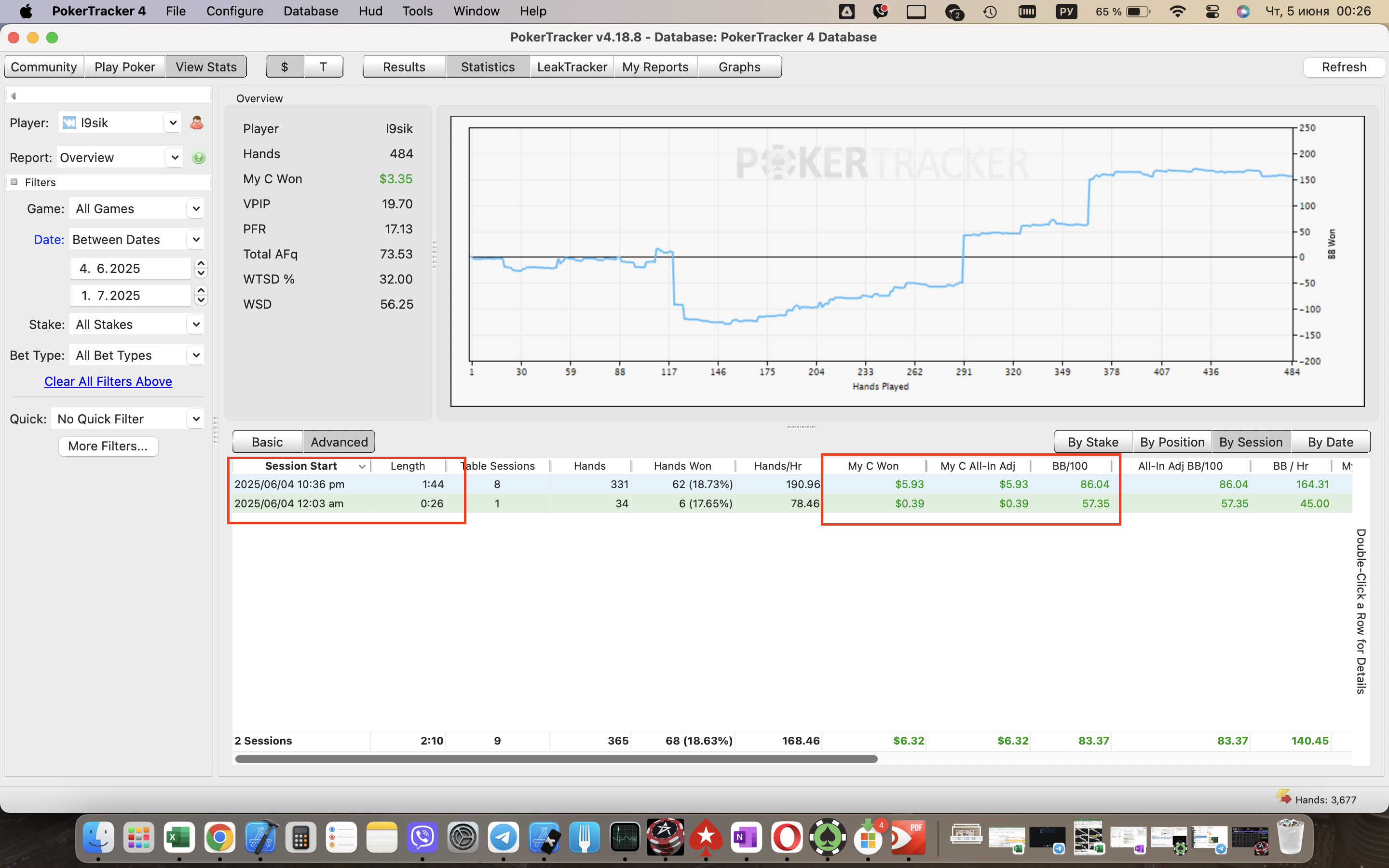The height and width of the screenshot is (868, 1389).
Task: Open the Play Poker section
Action: coord(124,67)
